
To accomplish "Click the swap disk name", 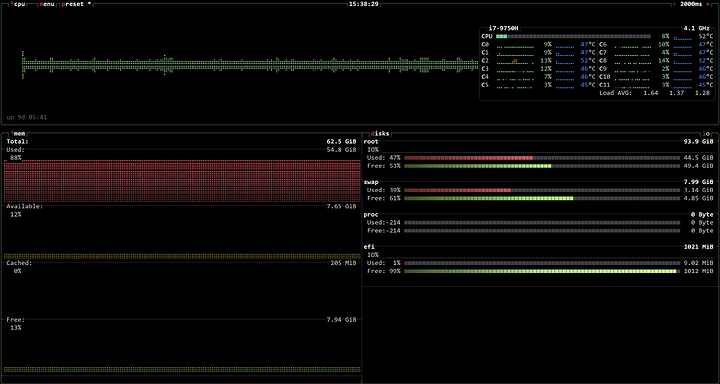I will click(371, 182).
